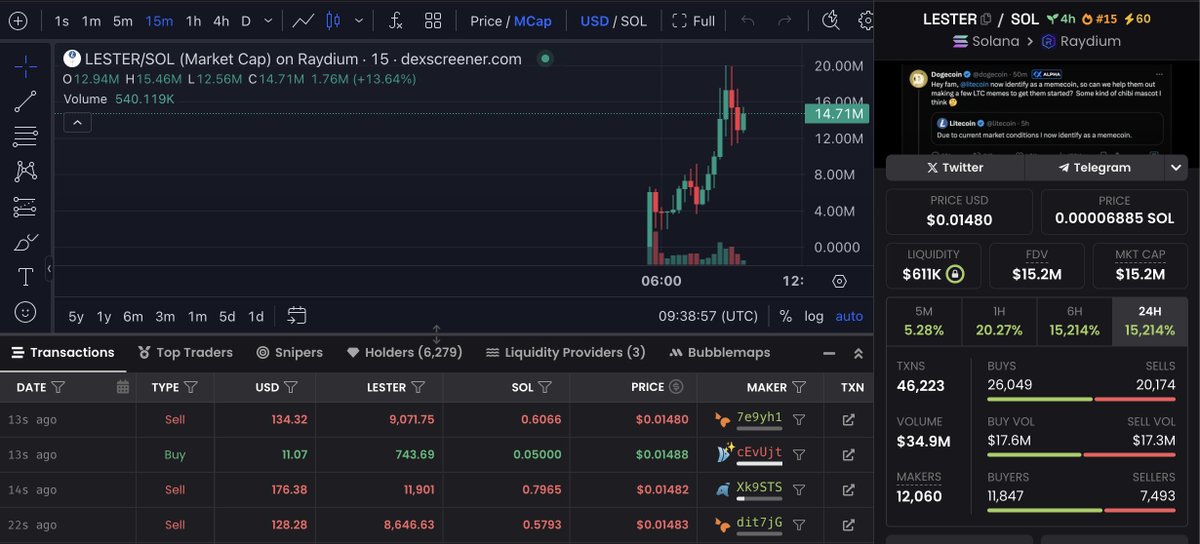This screenshot has height=544, width=1200.
Task: Select the crosshair cursor tool
Action: click(26, 66)
